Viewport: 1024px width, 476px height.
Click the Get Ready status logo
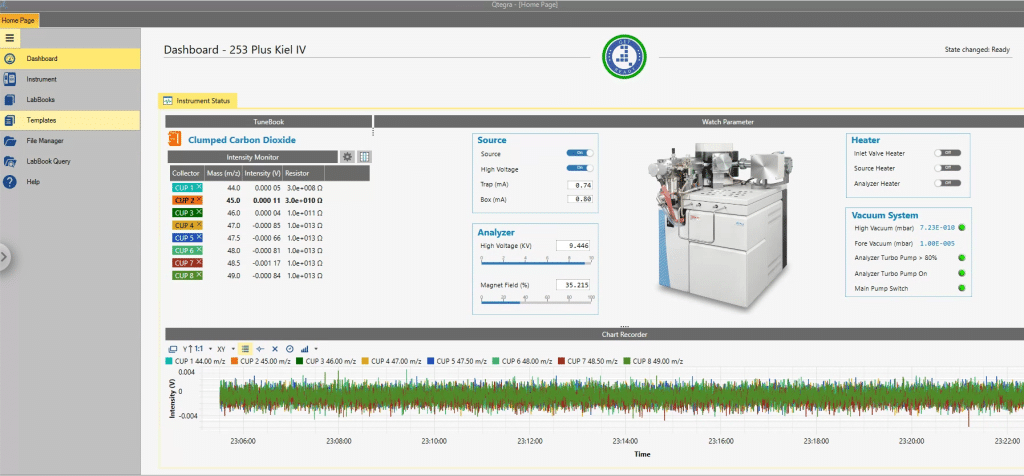[x=624, y=57]
